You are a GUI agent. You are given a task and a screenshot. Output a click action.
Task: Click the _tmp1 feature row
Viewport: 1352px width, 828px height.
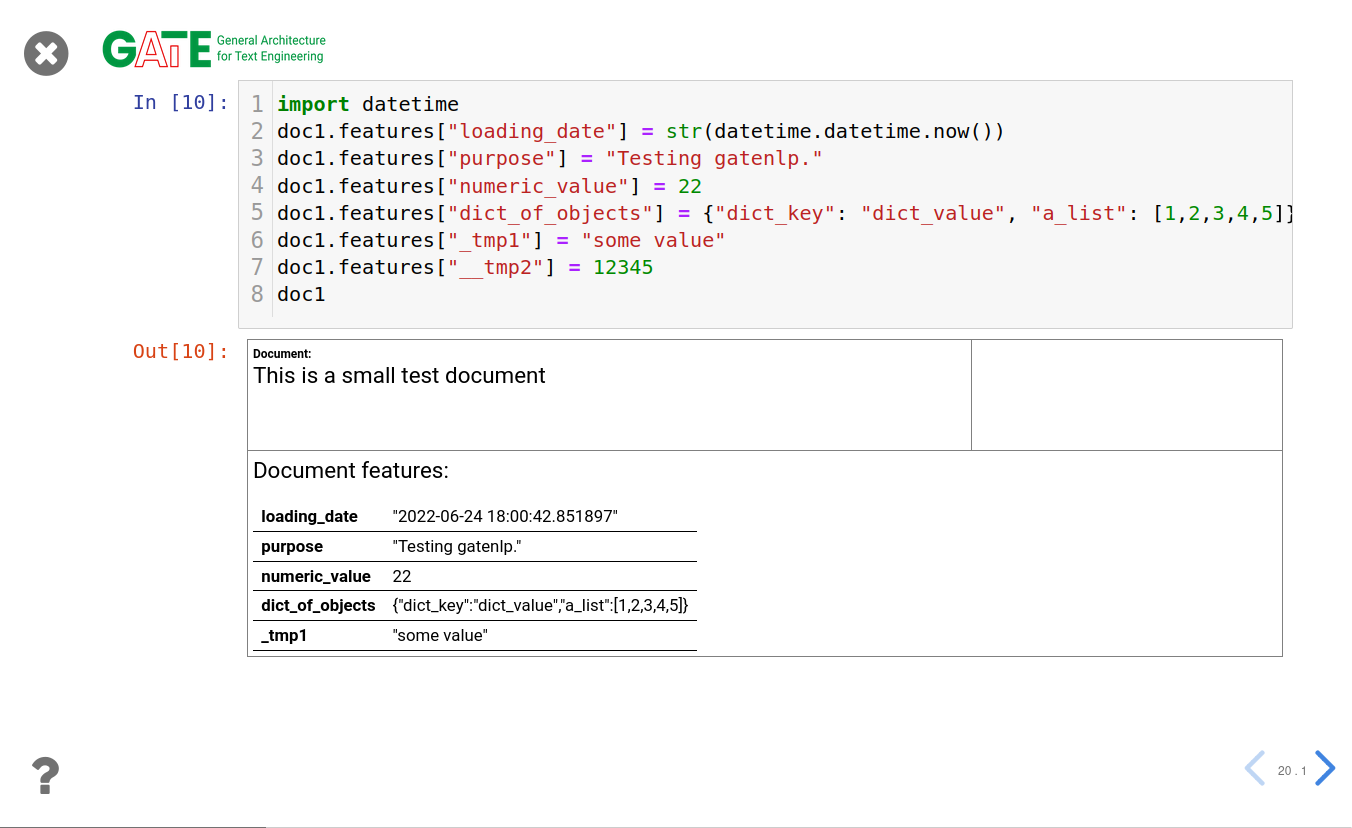474,636
